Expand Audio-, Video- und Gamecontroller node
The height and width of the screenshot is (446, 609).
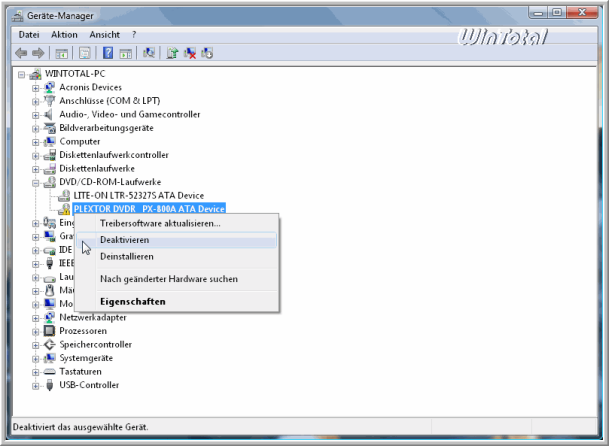[x=35, y=115]
